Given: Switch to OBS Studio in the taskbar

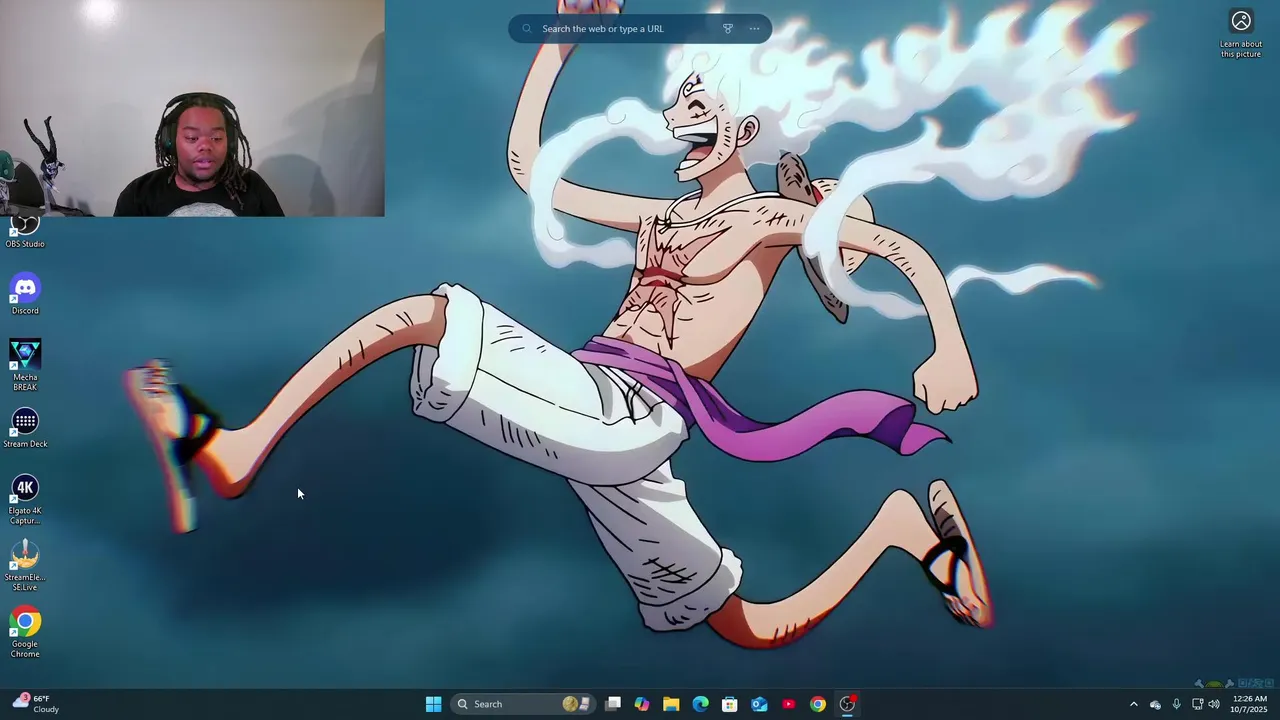Looking at the screenshot, I should (x=847, y=704).
